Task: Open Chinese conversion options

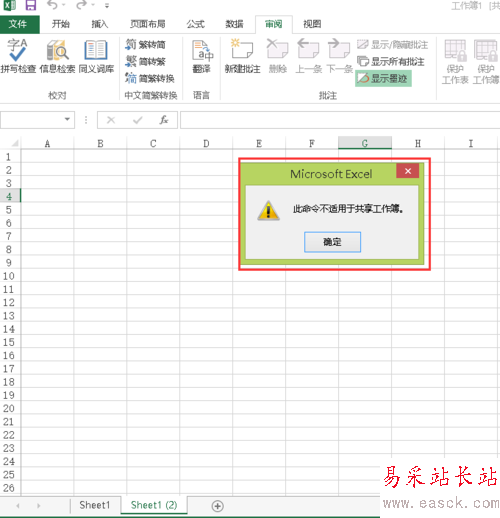Action: 150,78
